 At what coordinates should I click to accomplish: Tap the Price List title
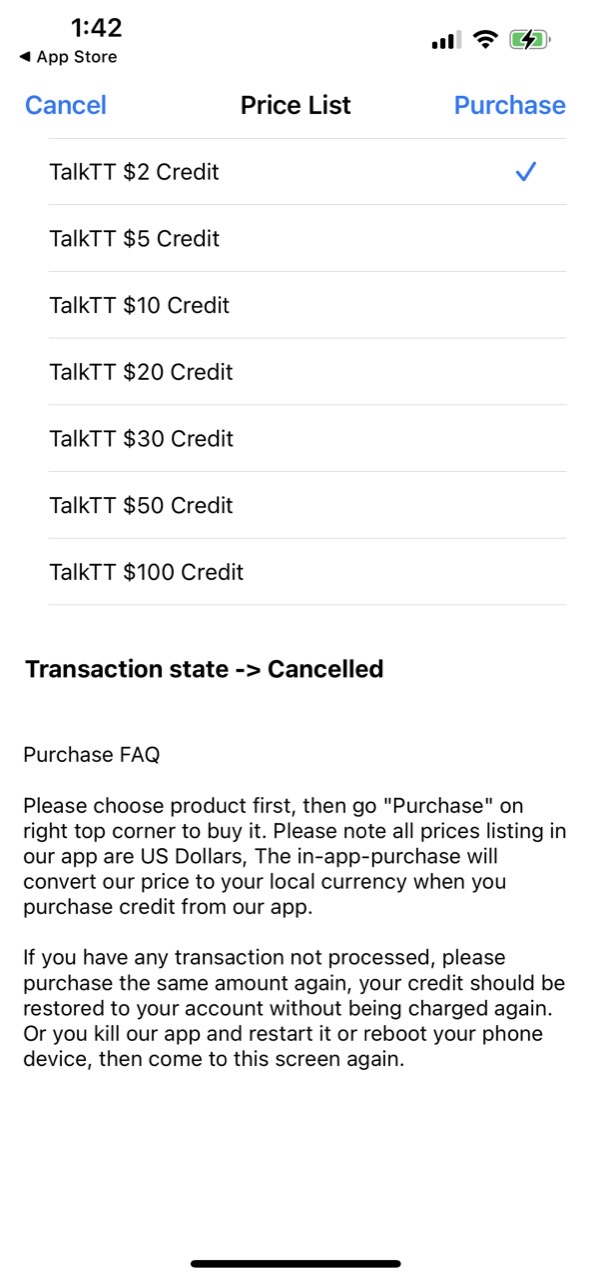295,105
